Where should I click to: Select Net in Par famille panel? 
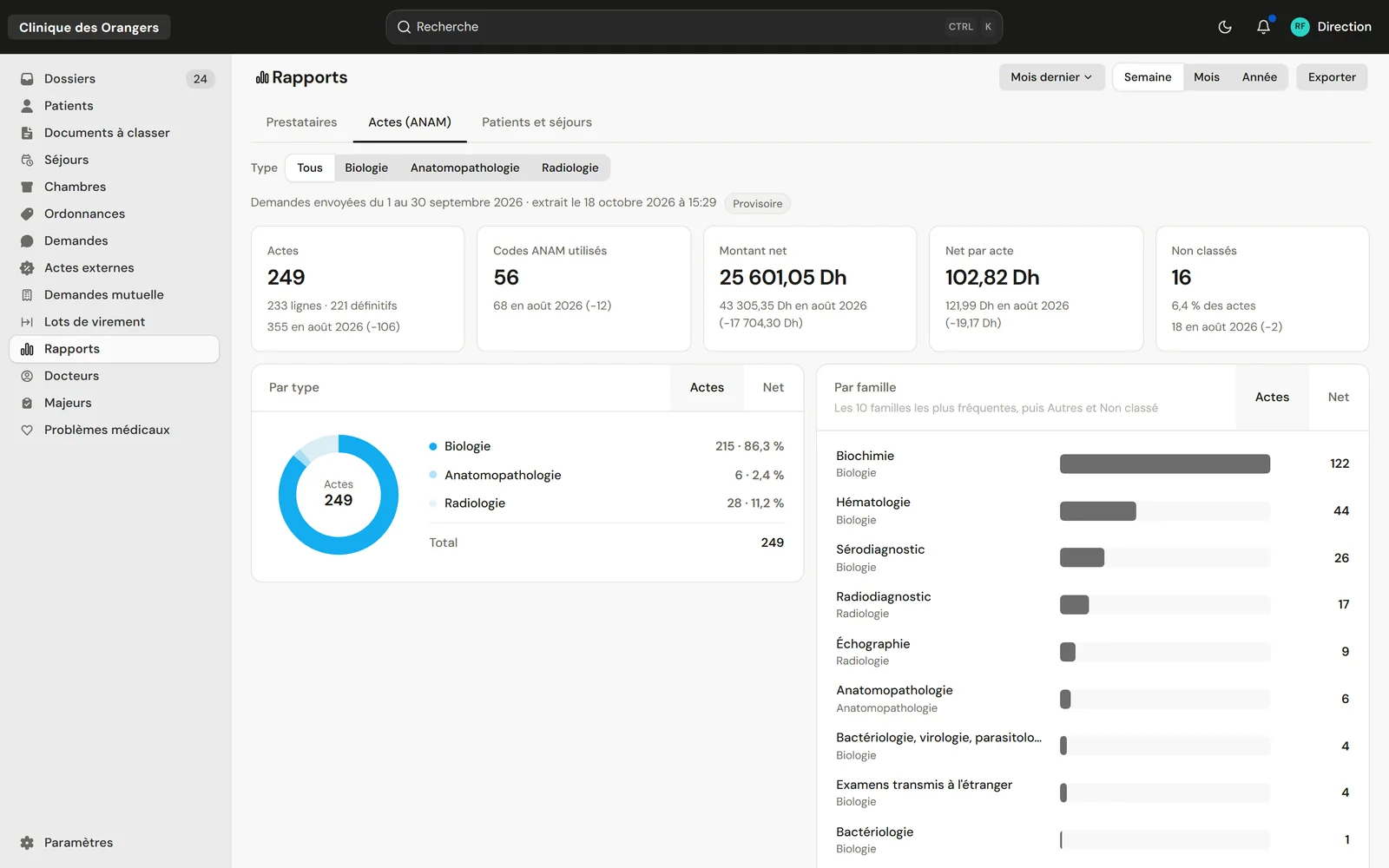(x=1338, y=398)
